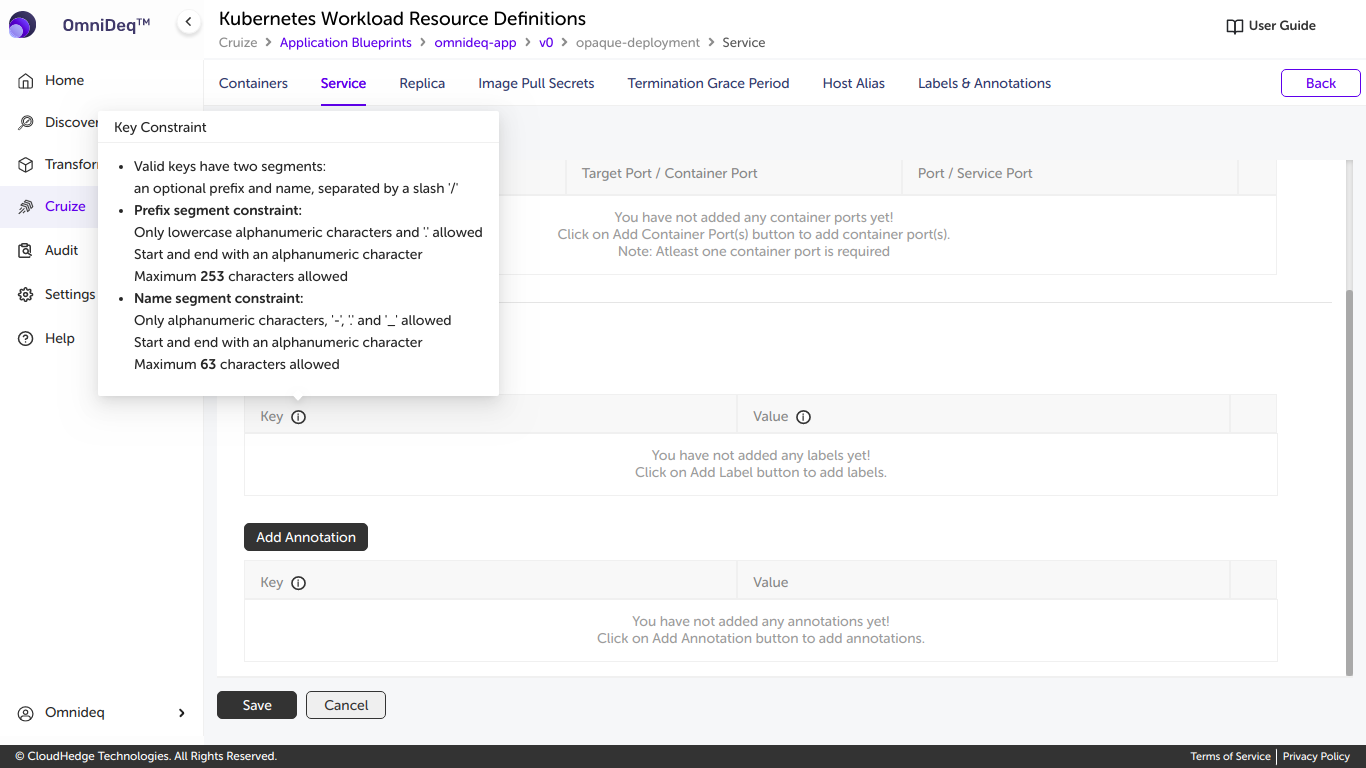Open the Application Blueprints breadcrumb link
The image size is (1366, 768).
point(345,43)
